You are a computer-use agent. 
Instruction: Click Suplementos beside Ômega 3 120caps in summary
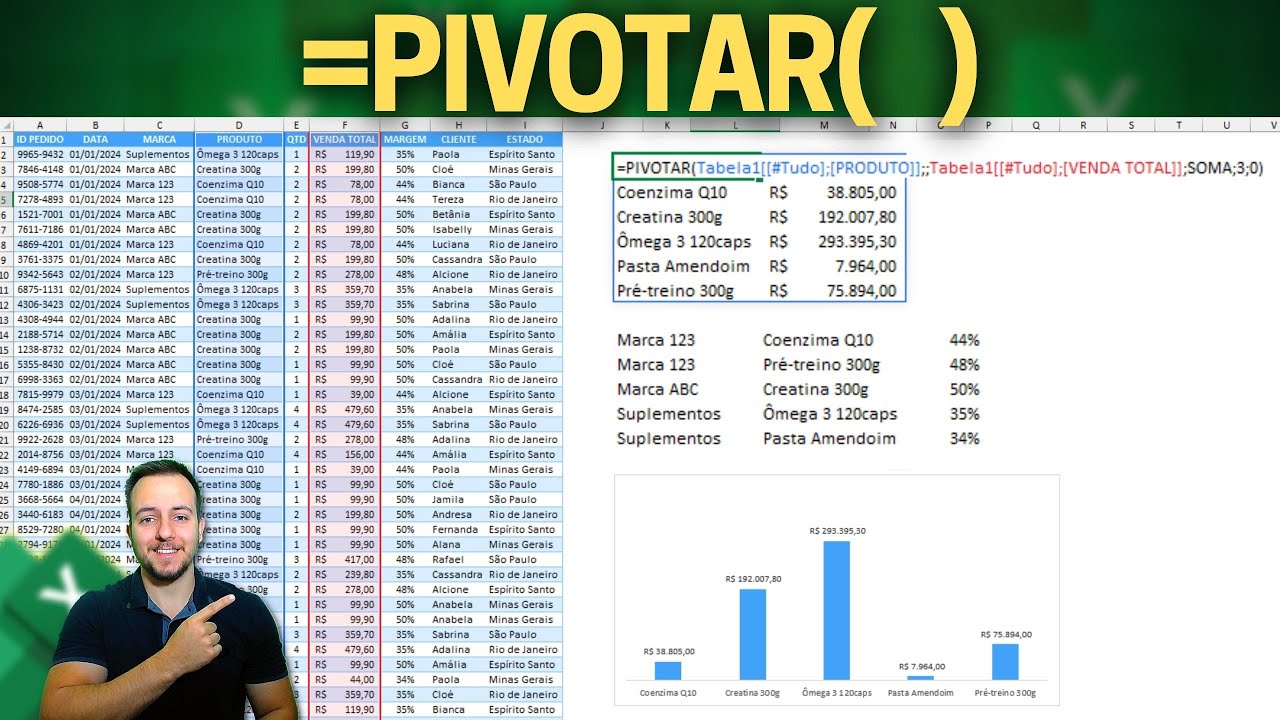click(668, 414)
